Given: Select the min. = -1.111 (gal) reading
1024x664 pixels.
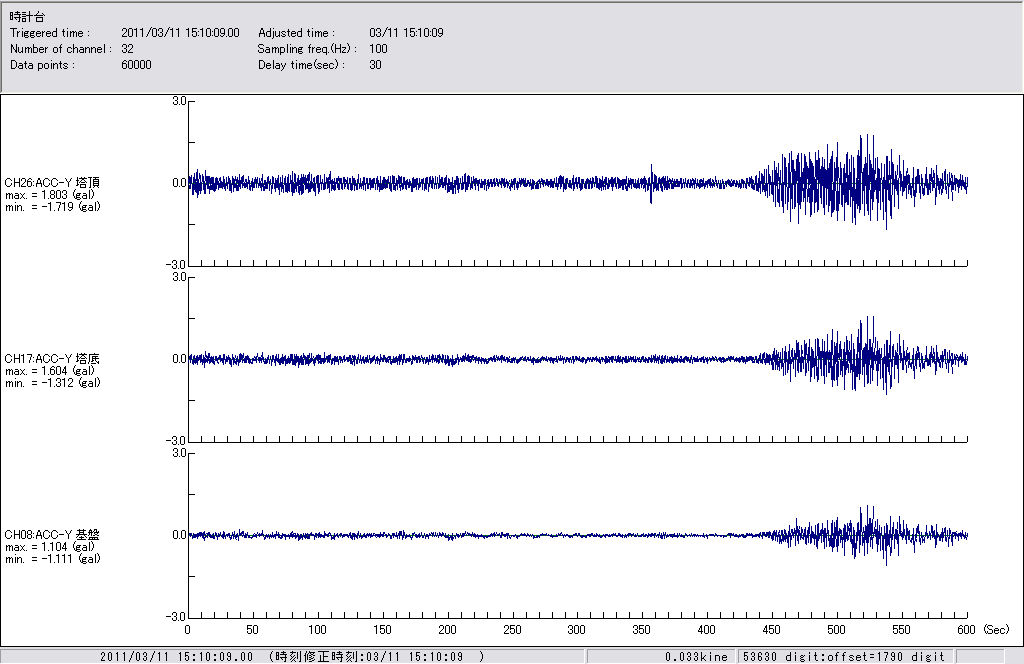Looking at the screenshot, I should [x=52, y=559].
